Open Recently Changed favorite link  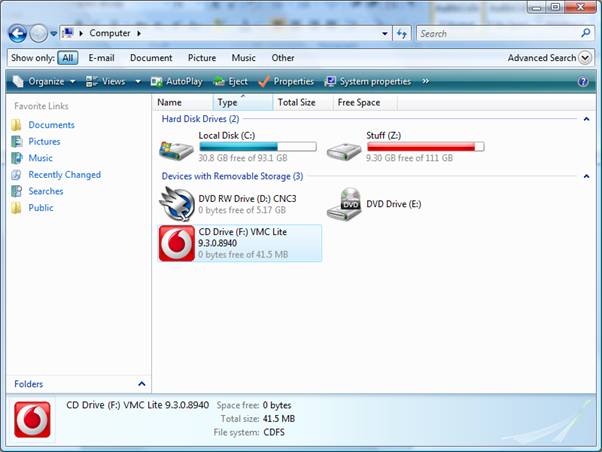tap(64, 175)
